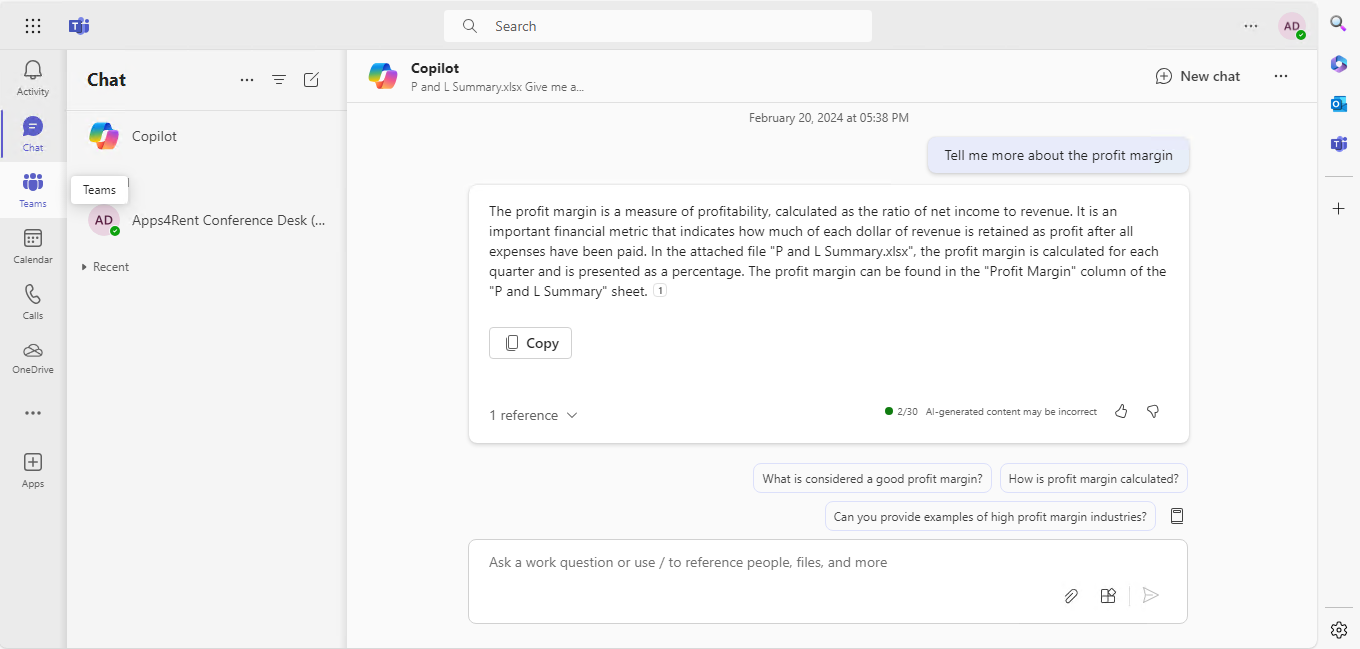The width and height of the screenshot is (1360, 649).
Task: Click the thumbs up feedback icon
Action: (x=1121, y=411)
